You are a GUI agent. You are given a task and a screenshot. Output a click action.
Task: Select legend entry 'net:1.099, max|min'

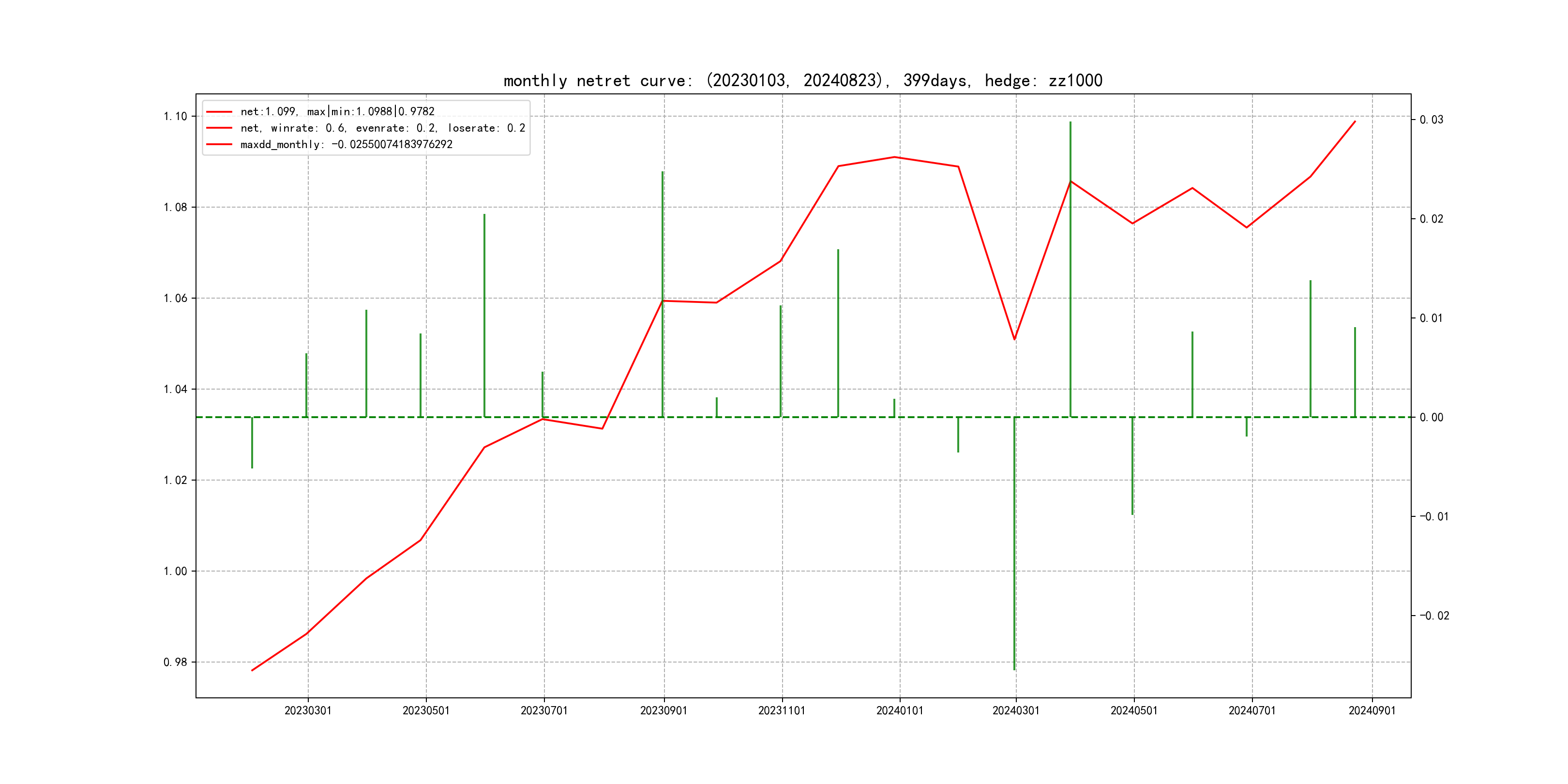pyautogui.click(x=337, y=111)
